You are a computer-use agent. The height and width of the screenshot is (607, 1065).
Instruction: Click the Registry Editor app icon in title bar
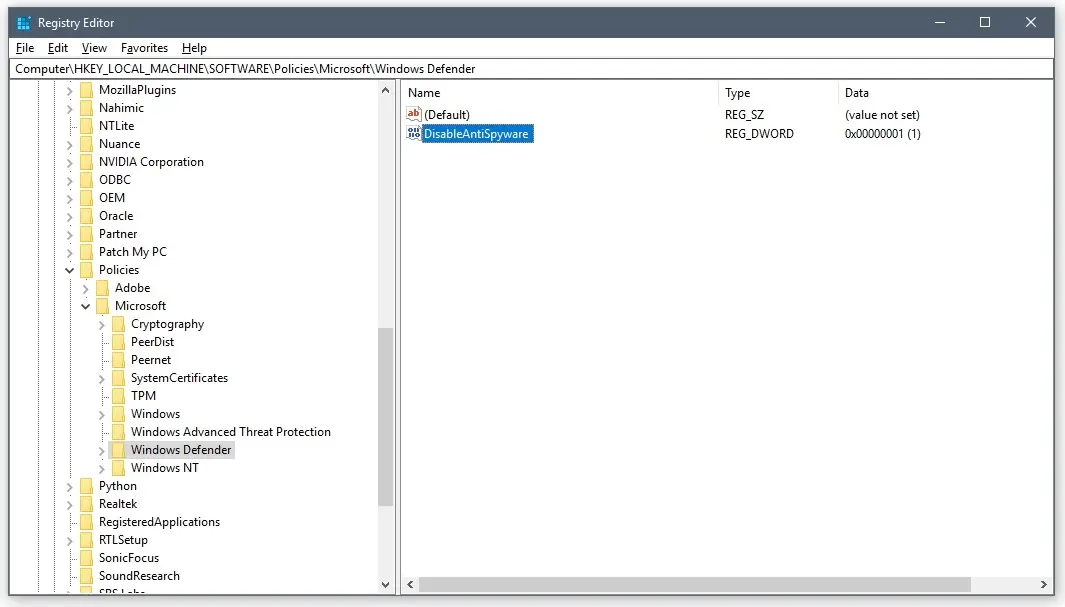pyautogui.click(x=24, y=23)
